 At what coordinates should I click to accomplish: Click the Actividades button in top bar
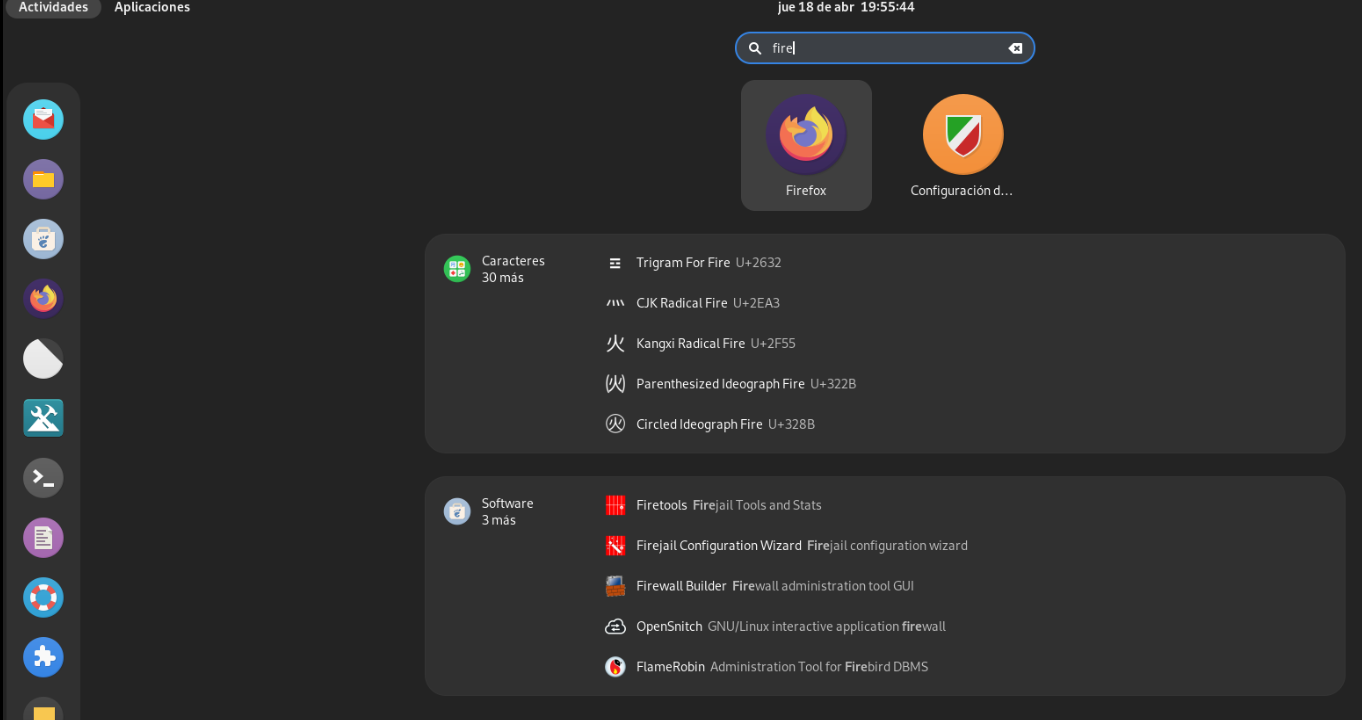point(53,8)
